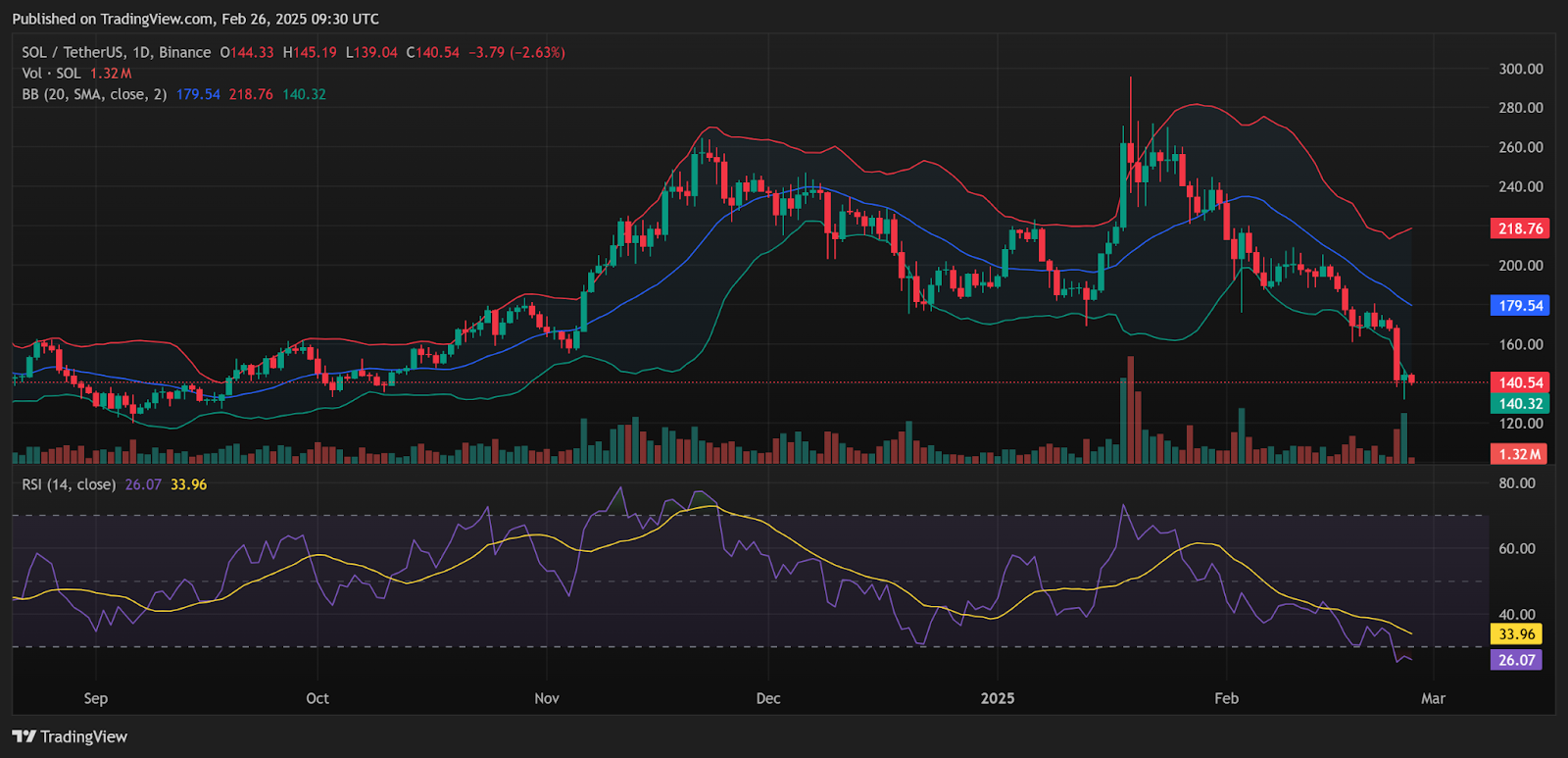Click the purple 26.07 RSI value tag
Screen dimensions: 1568x758
point(1515,660)
